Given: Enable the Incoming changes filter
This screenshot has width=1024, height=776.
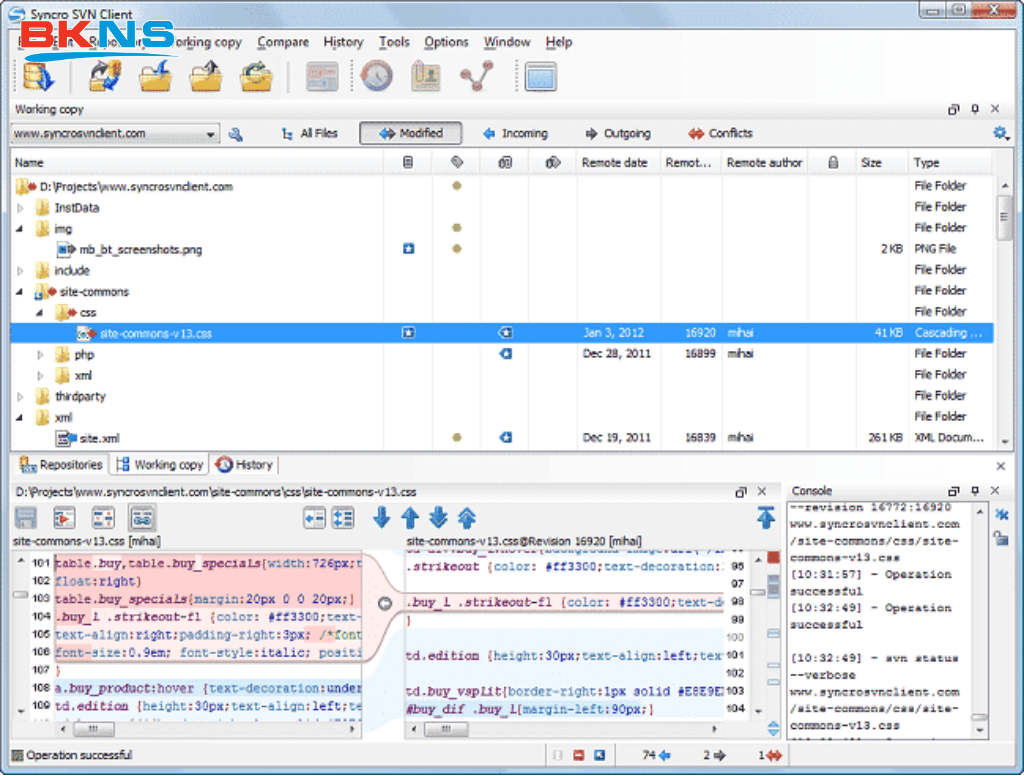Looking at the screenshot, I should pyautogui.click(x=514, y=133).
